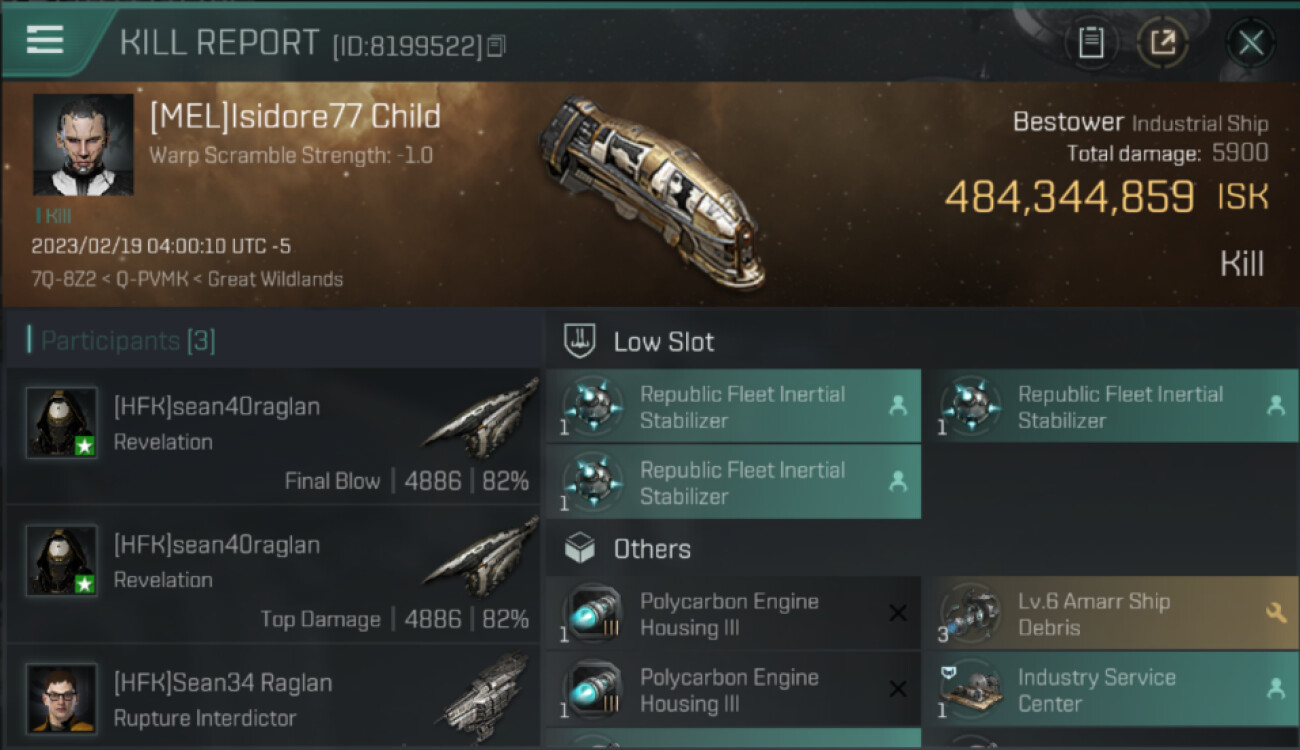Click Sean34 Raglan's portrait
This screenshot has width=1300, height=750.
point(62,697)
